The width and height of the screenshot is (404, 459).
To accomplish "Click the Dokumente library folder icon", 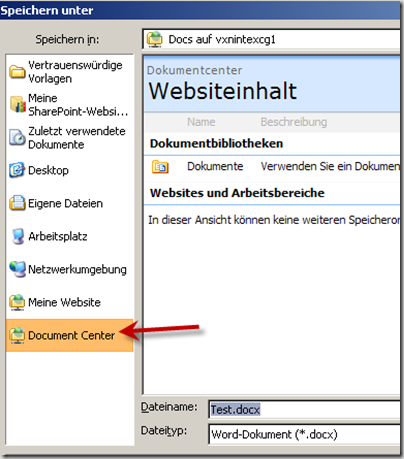I will (x=160, y=166).
